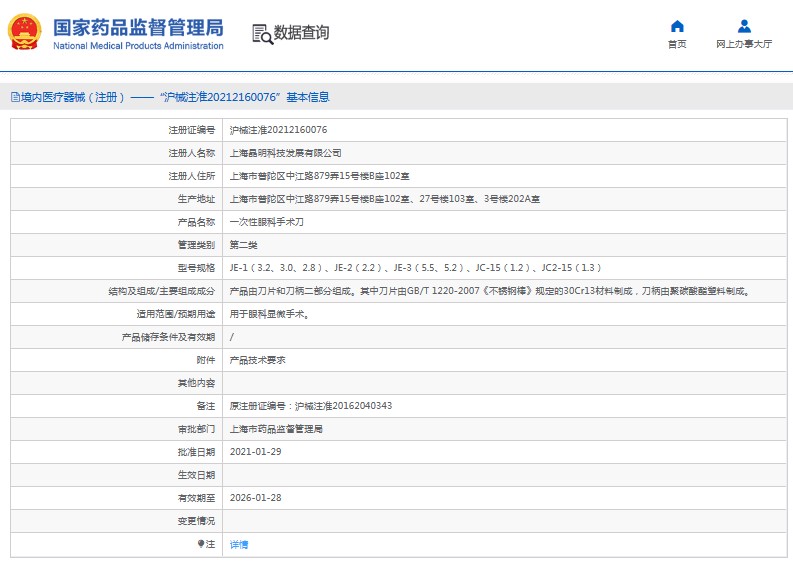Click the 审批部门 row label
793x564 pixels.
point(196,429)
